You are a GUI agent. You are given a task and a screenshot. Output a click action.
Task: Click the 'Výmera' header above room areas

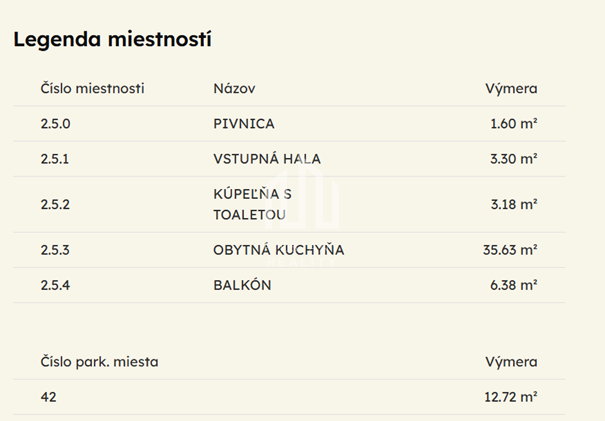click(511, 88)
